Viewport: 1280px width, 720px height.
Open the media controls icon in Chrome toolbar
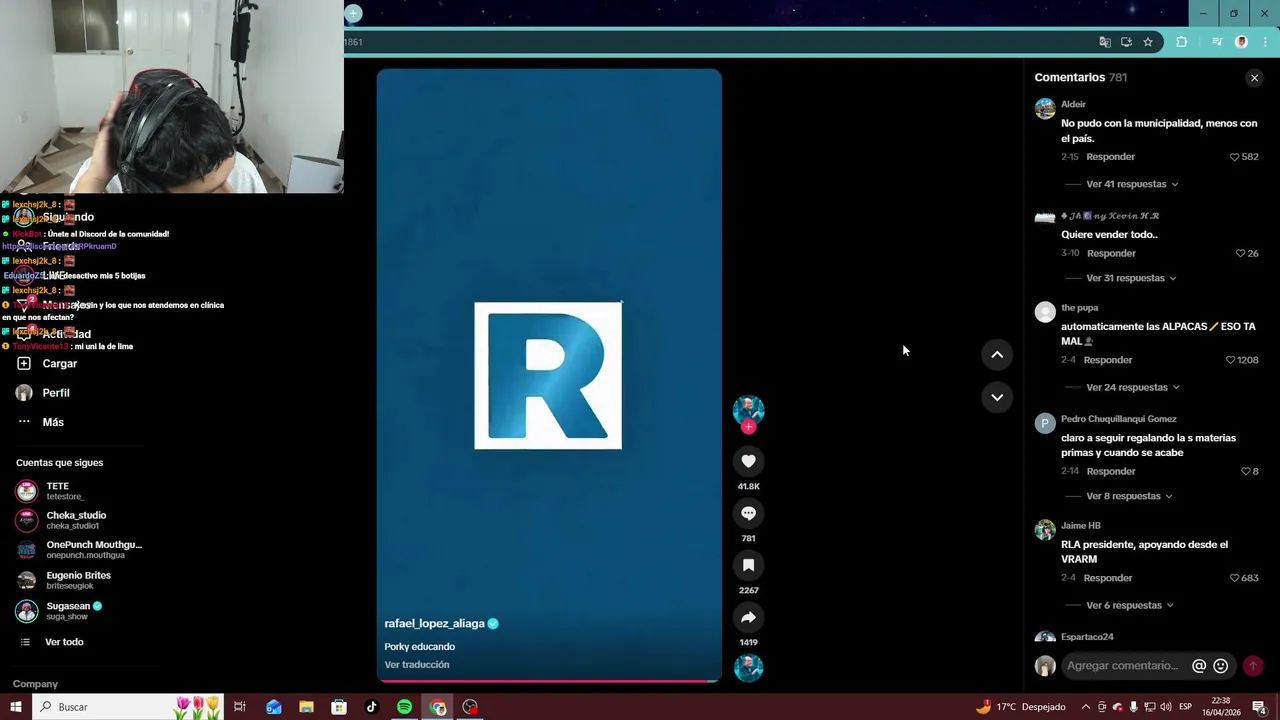[x=1217, y=42]
